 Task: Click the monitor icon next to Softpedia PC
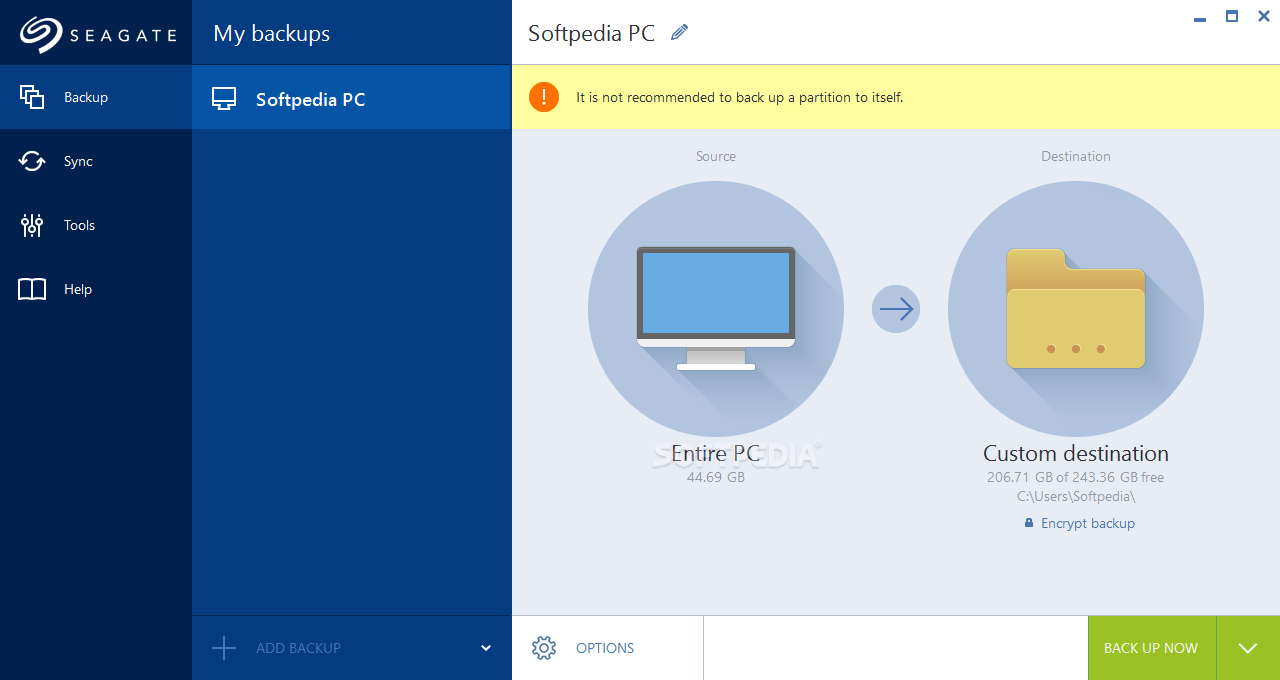[222, 97]
